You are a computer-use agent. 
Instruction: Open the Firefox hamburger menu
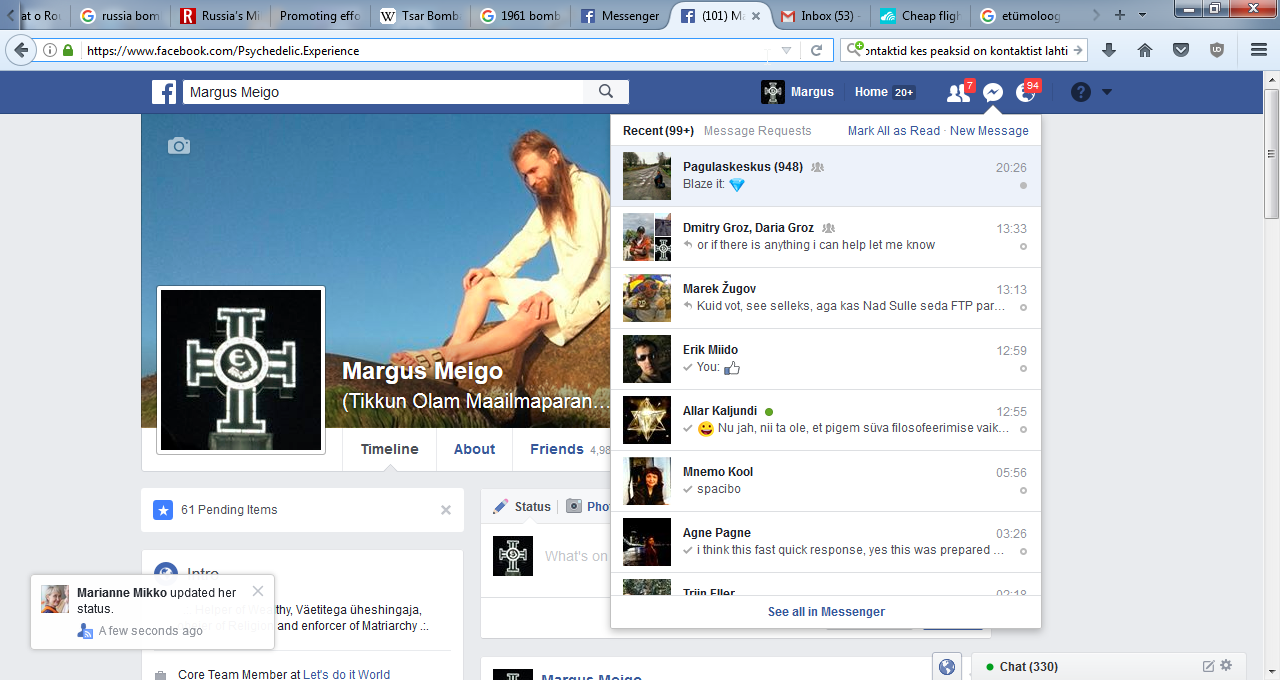tap(1259, 50)
